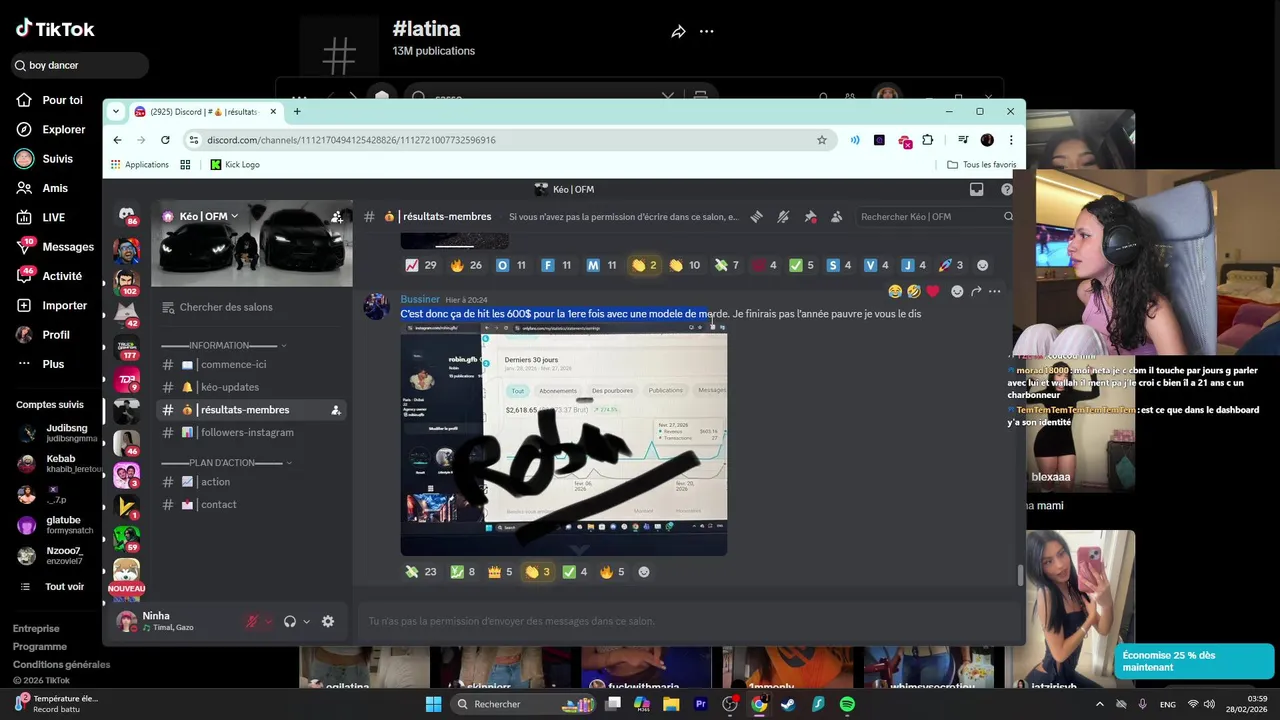
Task: Click invite icon beside résultats-membres channel
Action: pyautogui.click(x=336, y=410)
